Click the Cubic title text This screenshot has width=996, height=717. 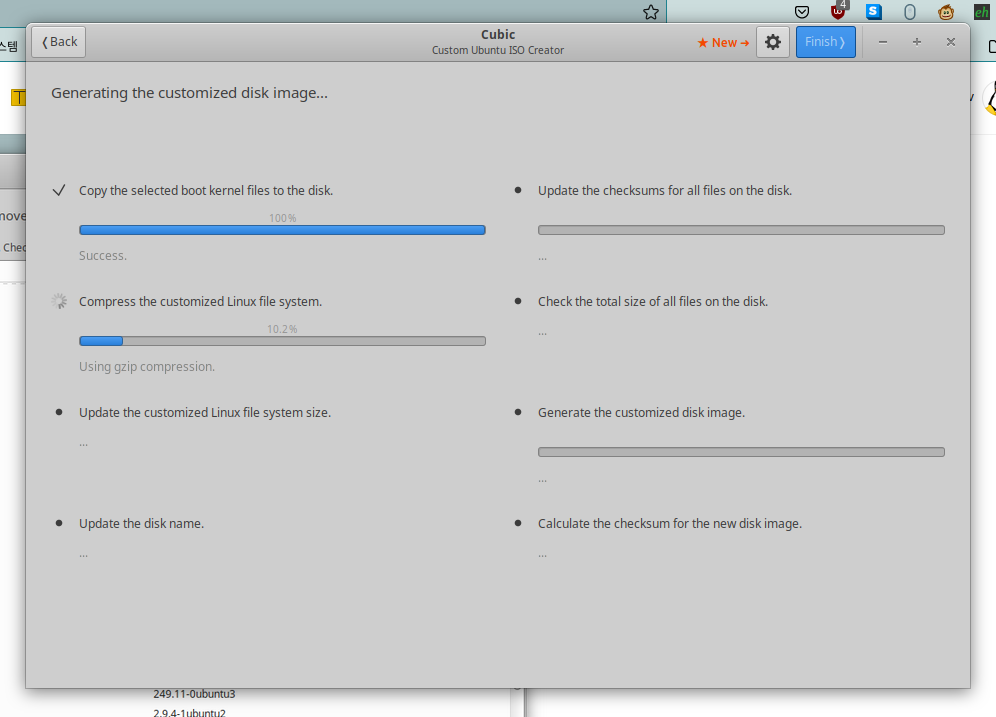coord(498,35)
